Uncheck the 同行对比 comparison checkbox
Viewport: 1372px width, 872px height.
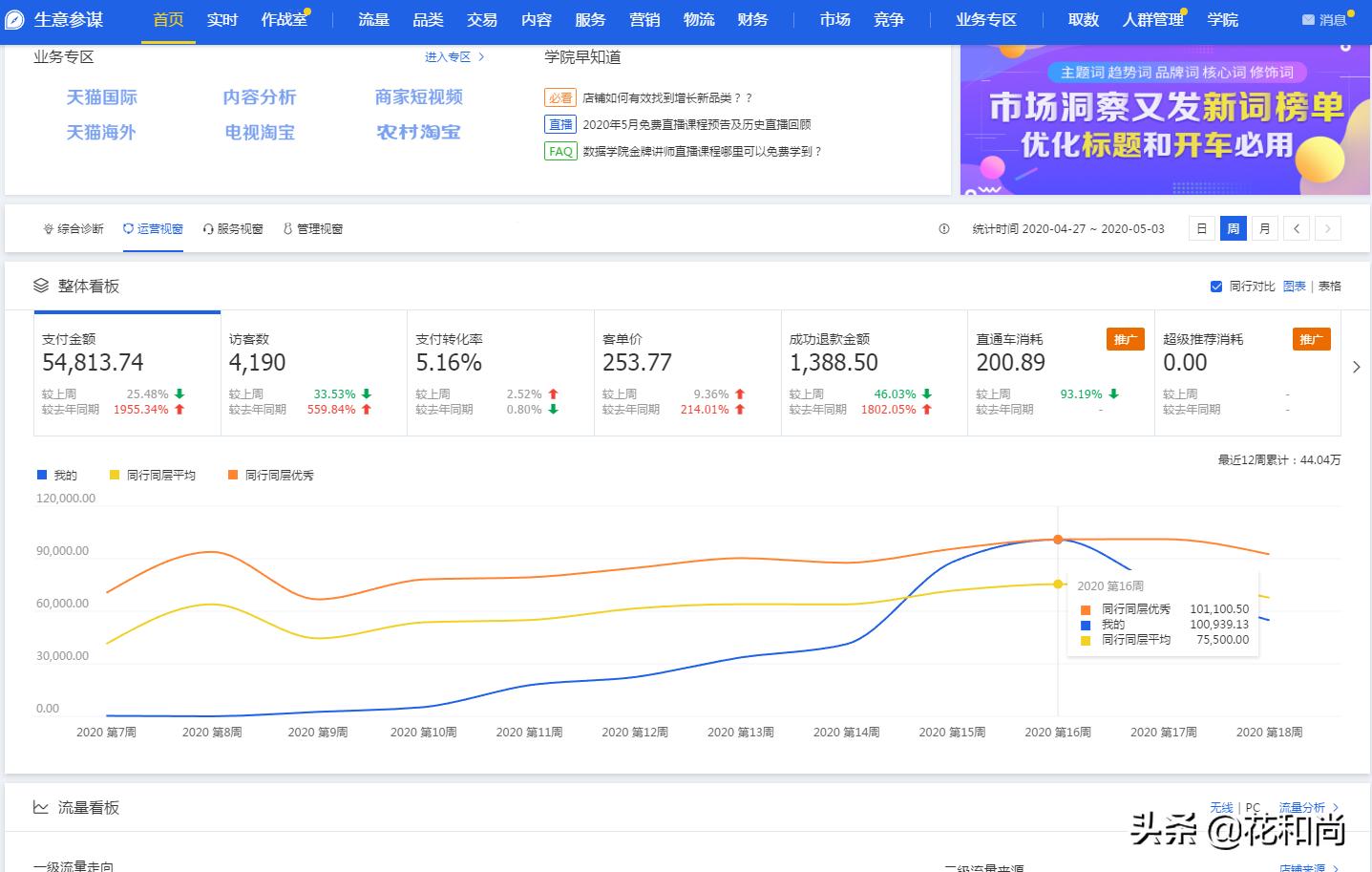(x=1216, y=286)
